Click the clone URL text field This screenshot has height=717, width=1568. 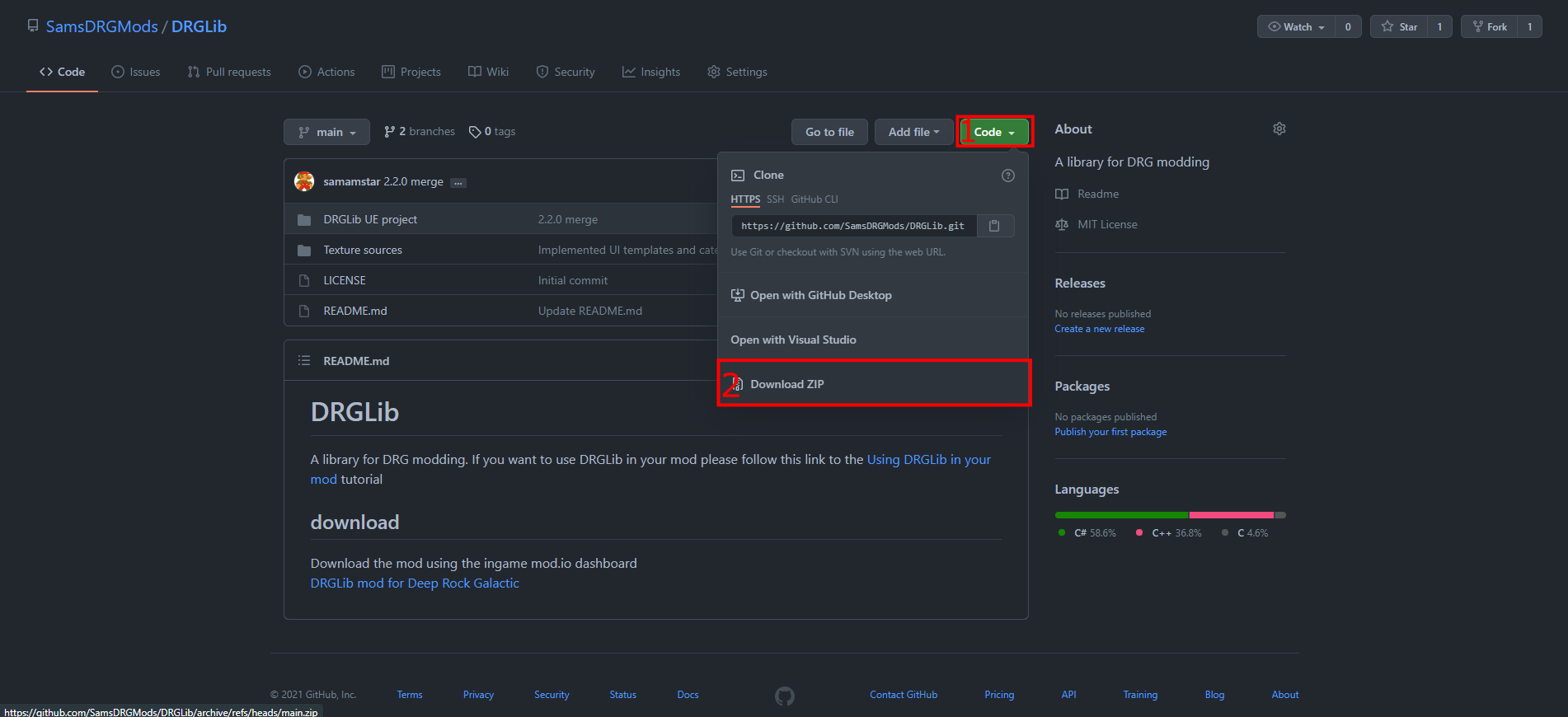tap(854, 226)
